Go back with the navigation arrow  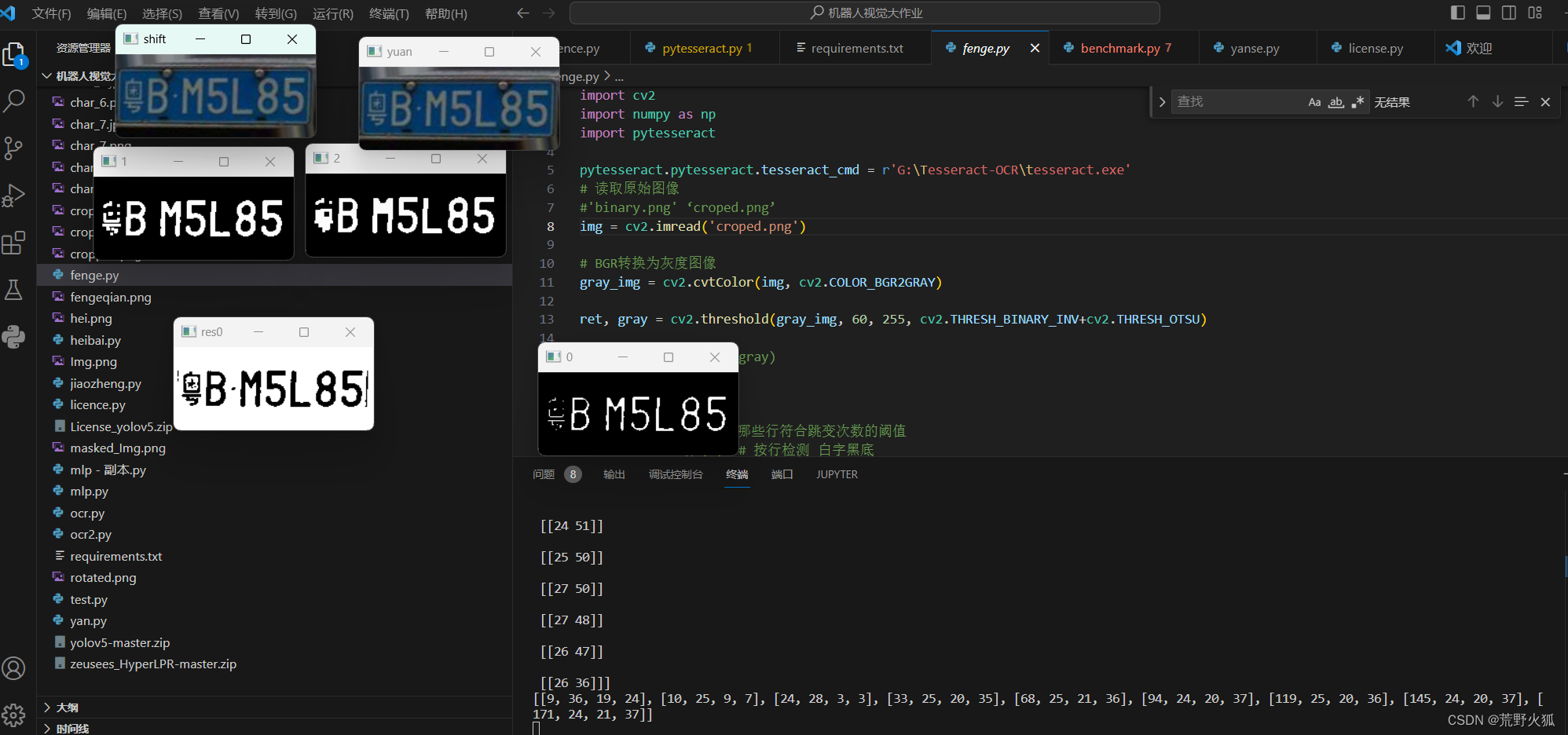(x=523, y=13)
